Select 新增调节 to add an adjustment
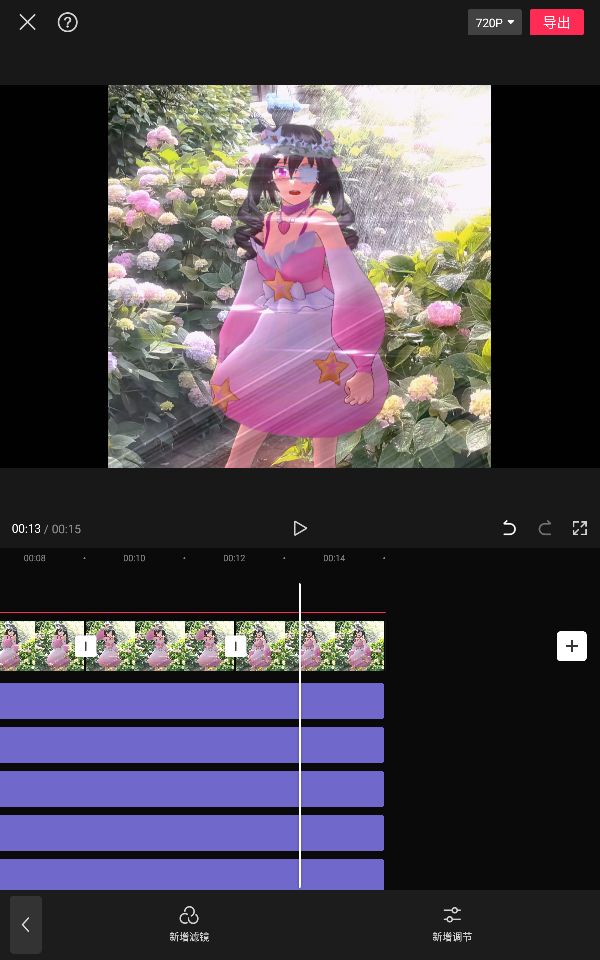600x960 pixels. pos(452,924)
